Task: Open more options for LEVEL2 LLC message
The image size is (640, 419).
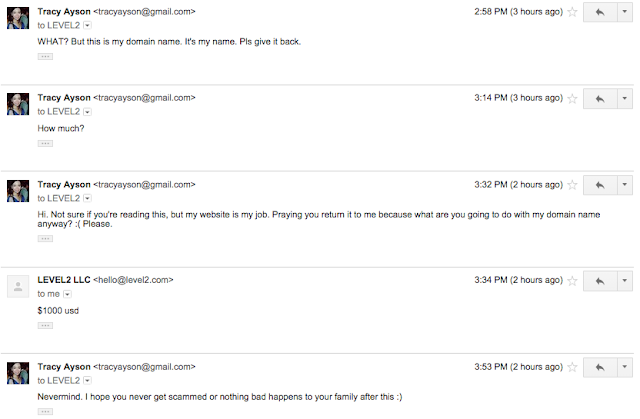Action: [x=625, y=282]
